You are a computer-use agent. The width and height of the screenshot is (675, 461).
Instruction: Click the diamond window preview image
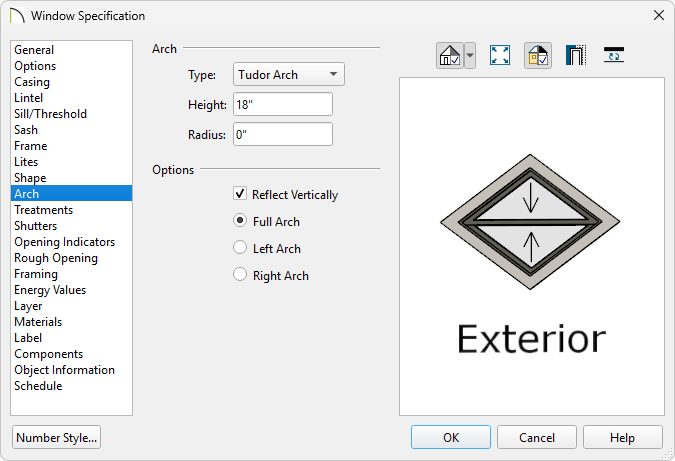(x=530, y=222)
